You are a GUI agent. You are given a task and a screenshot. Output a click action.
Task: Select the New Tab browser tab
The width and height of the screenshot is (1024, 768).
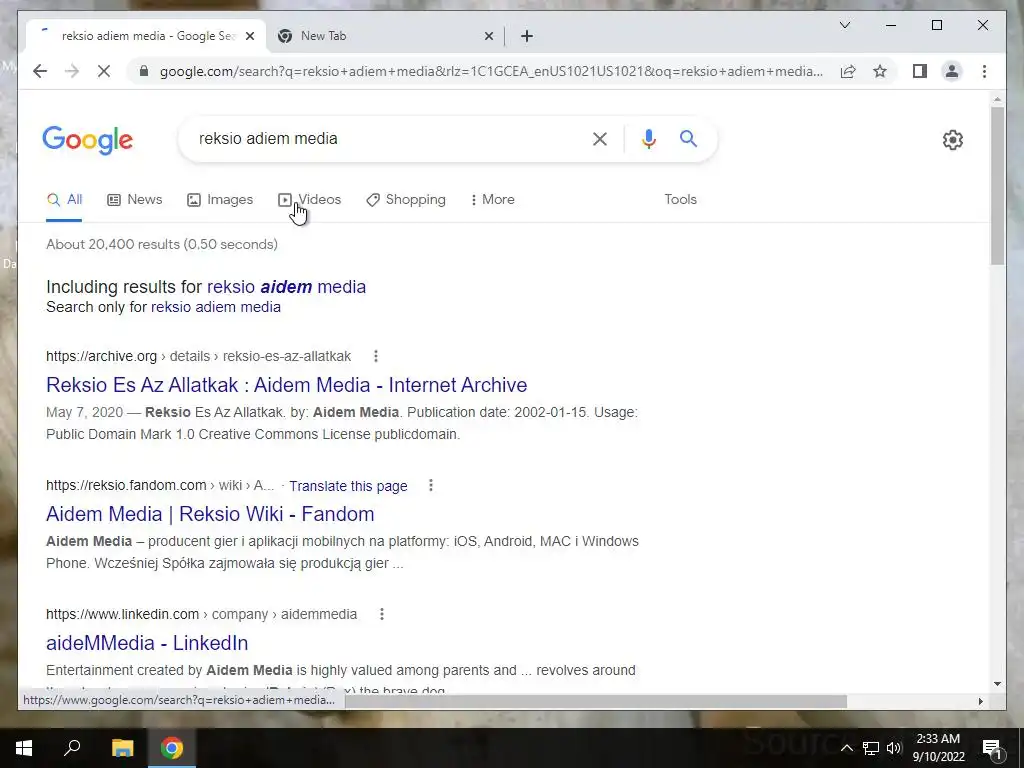point(385,36)
